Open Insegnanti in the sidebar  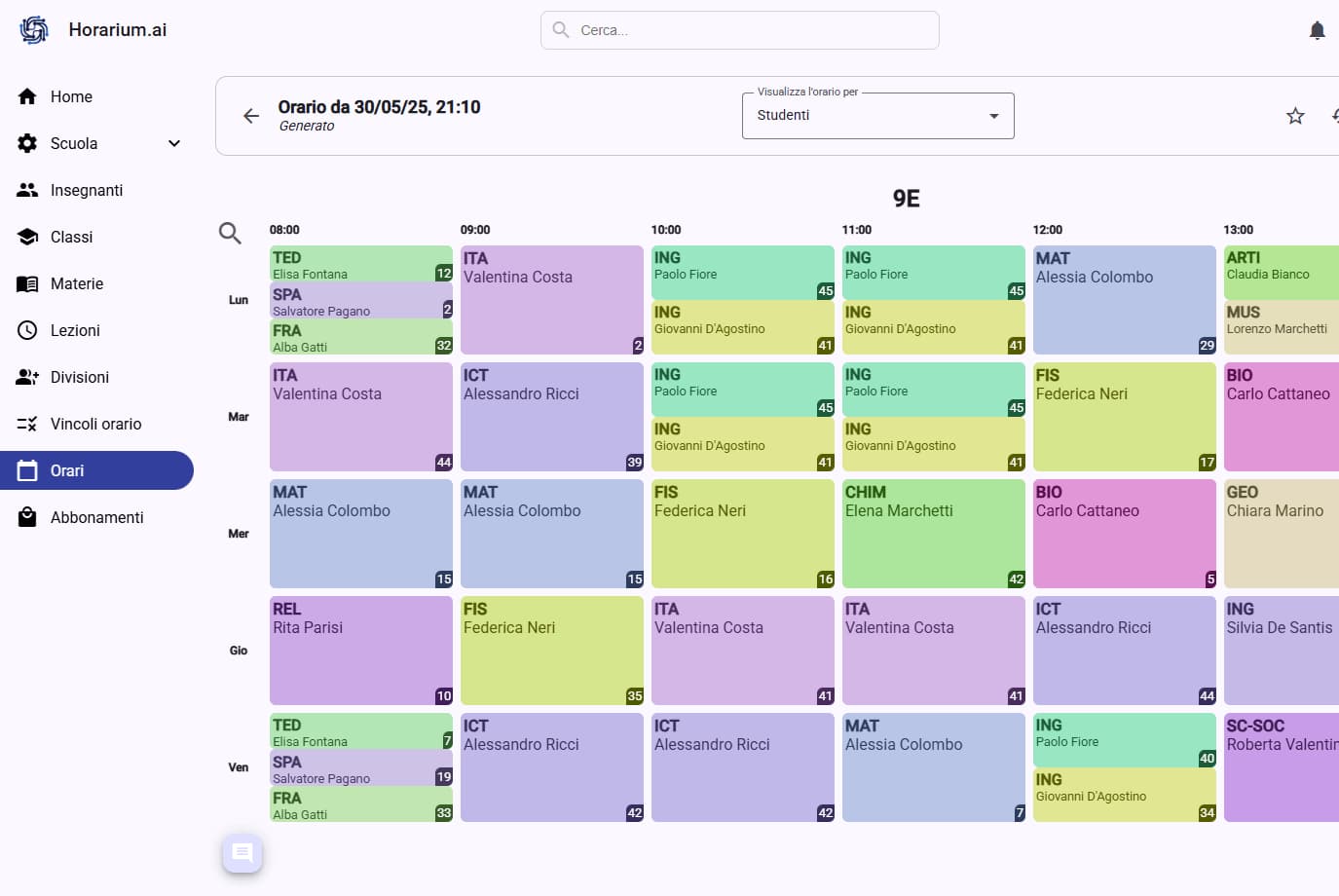[x=87, y=190]
